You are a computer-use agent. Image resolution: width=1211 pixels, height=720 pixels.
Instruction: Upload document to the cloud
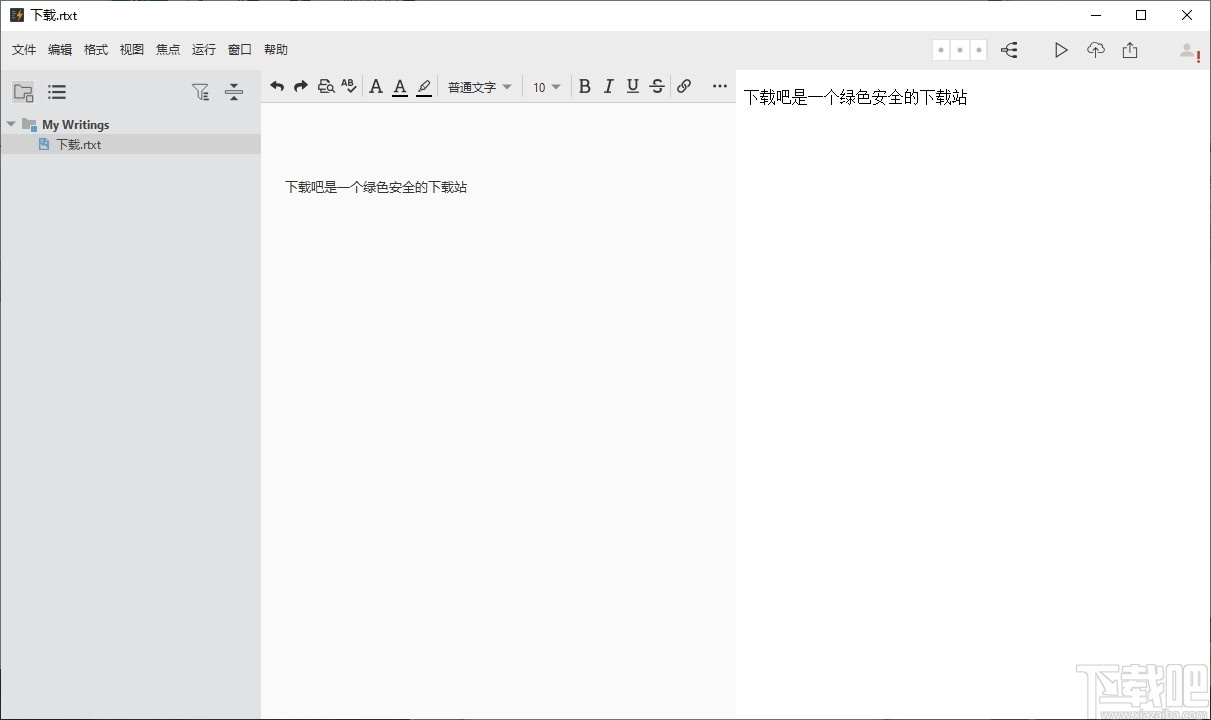[1095, 49]
